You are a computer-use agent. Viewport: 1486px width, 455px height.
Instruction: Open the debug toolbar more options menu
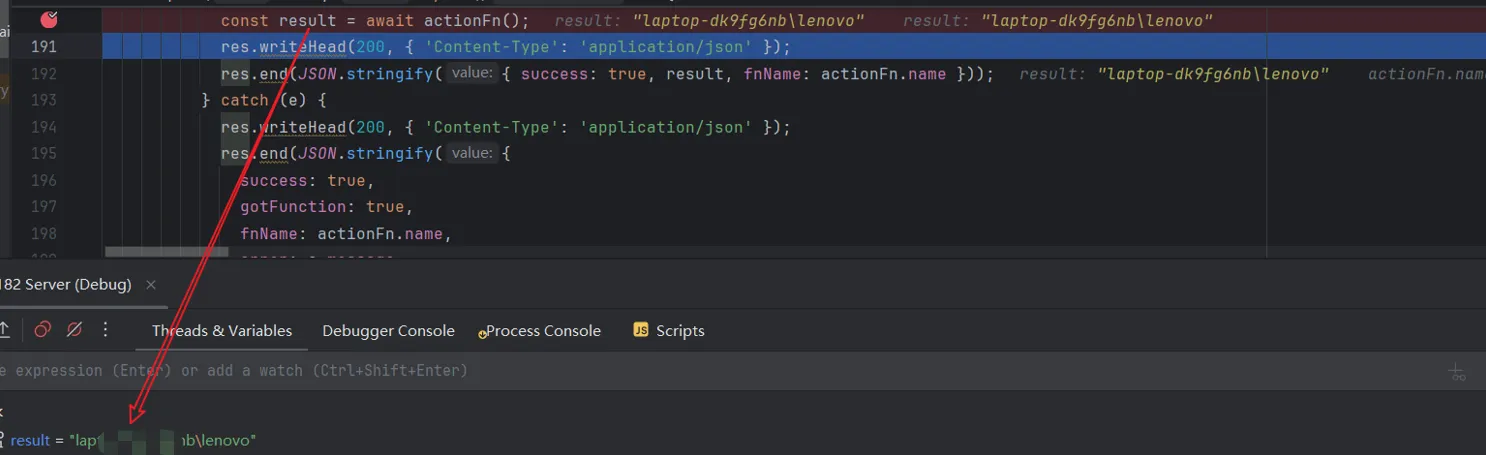(x=106, y=330)
